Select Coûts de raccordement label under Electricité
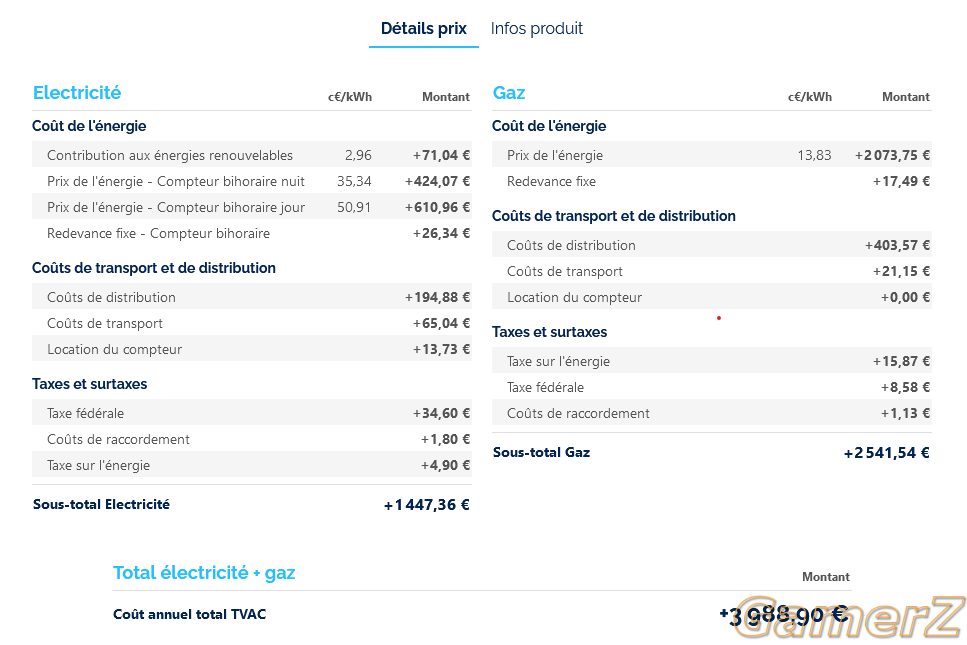 pos(118,439)
